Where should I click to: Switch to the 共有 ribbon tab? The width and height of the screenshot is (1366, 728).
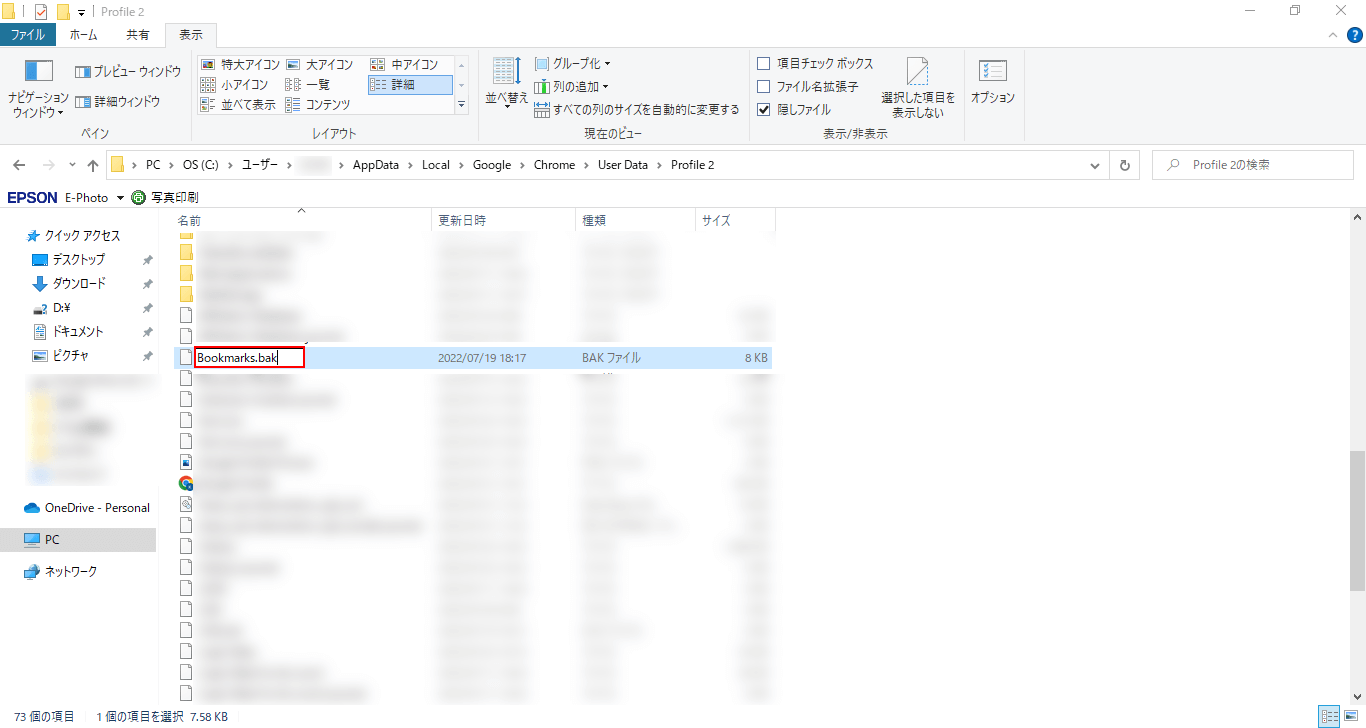point(137,35)
